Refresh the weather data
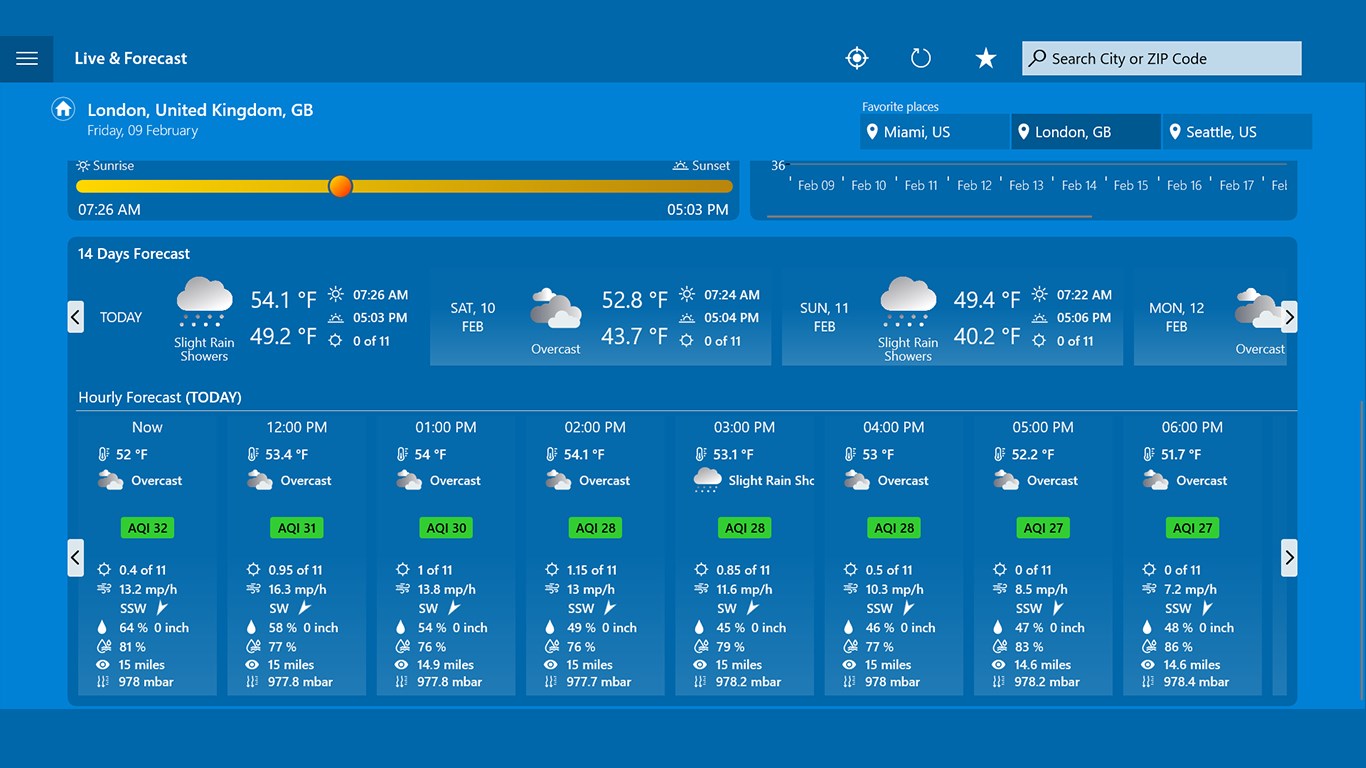1366x768 pixels. pyautogui.click(x=920, y=58)
